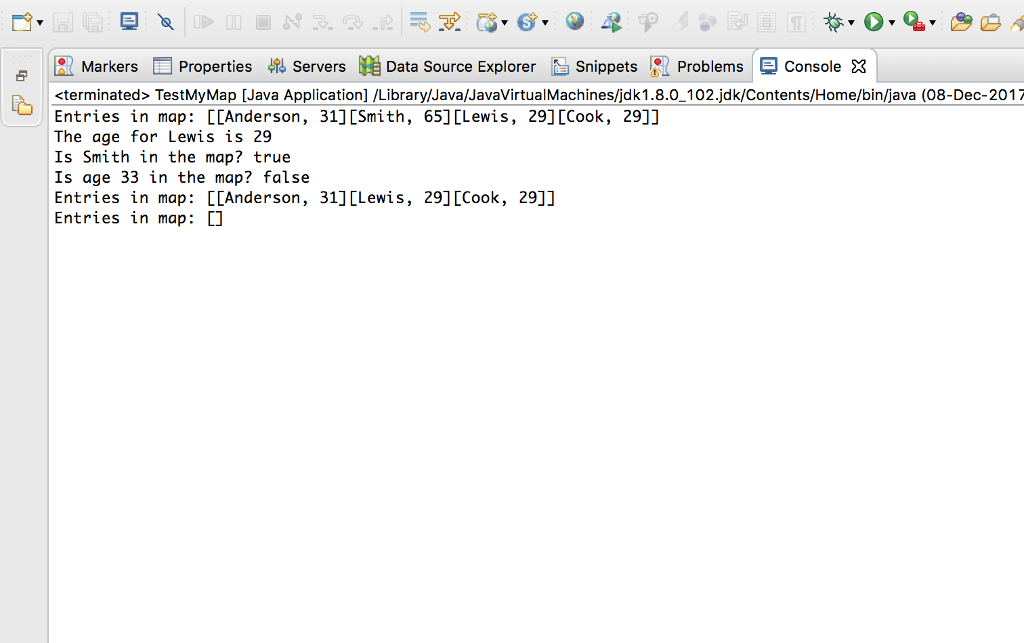Viewport: 1024px width, 643px height.
Task: Open a terminal with monitor icon
Action: (129, 22)
